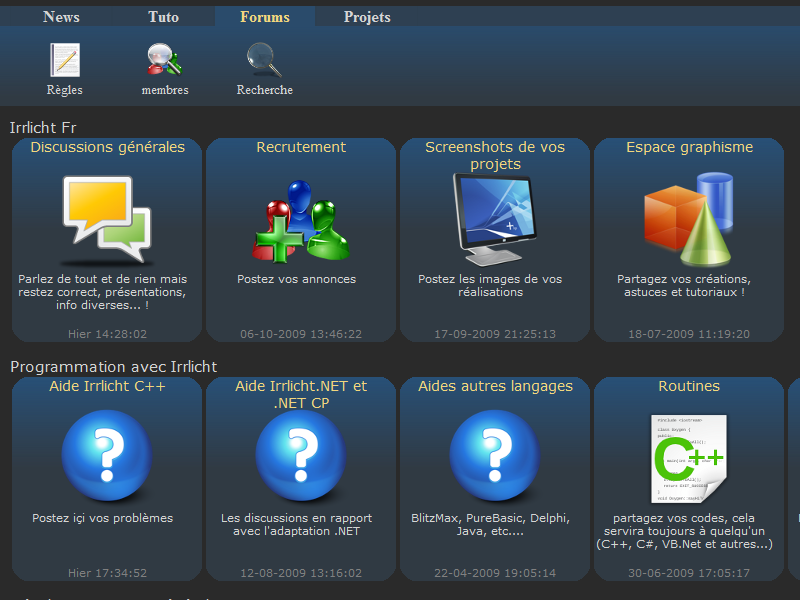The image size is (800, 600).
Task: Click the Discussions générales speech bubbles icon
Action: (107, 220)
